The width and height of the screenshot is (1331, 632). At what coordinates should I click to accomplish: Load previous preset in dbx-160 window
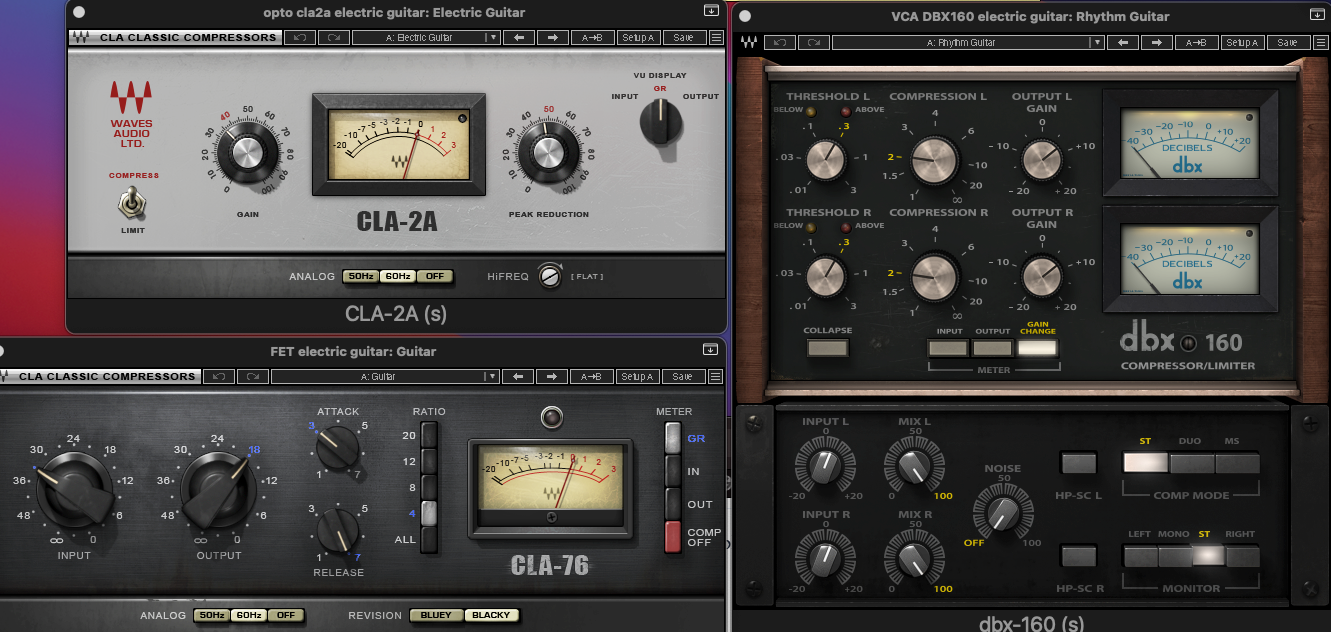(x=1123, y=42)
